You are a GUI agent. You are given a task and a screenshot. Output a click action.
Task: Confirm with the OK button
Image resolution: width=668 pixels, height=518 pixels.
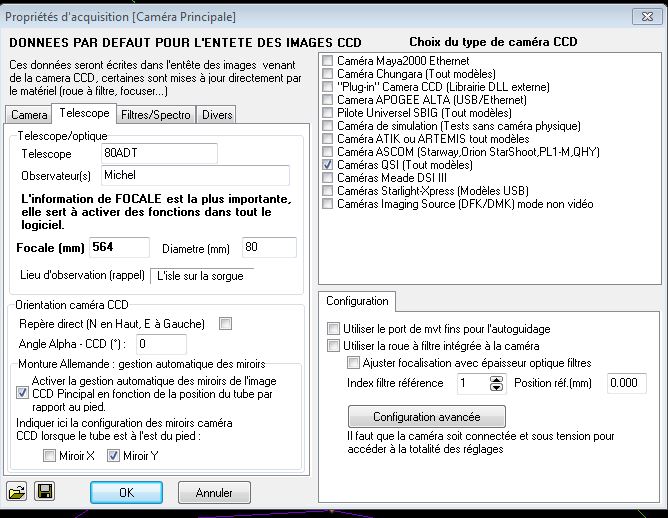[126, 493]
